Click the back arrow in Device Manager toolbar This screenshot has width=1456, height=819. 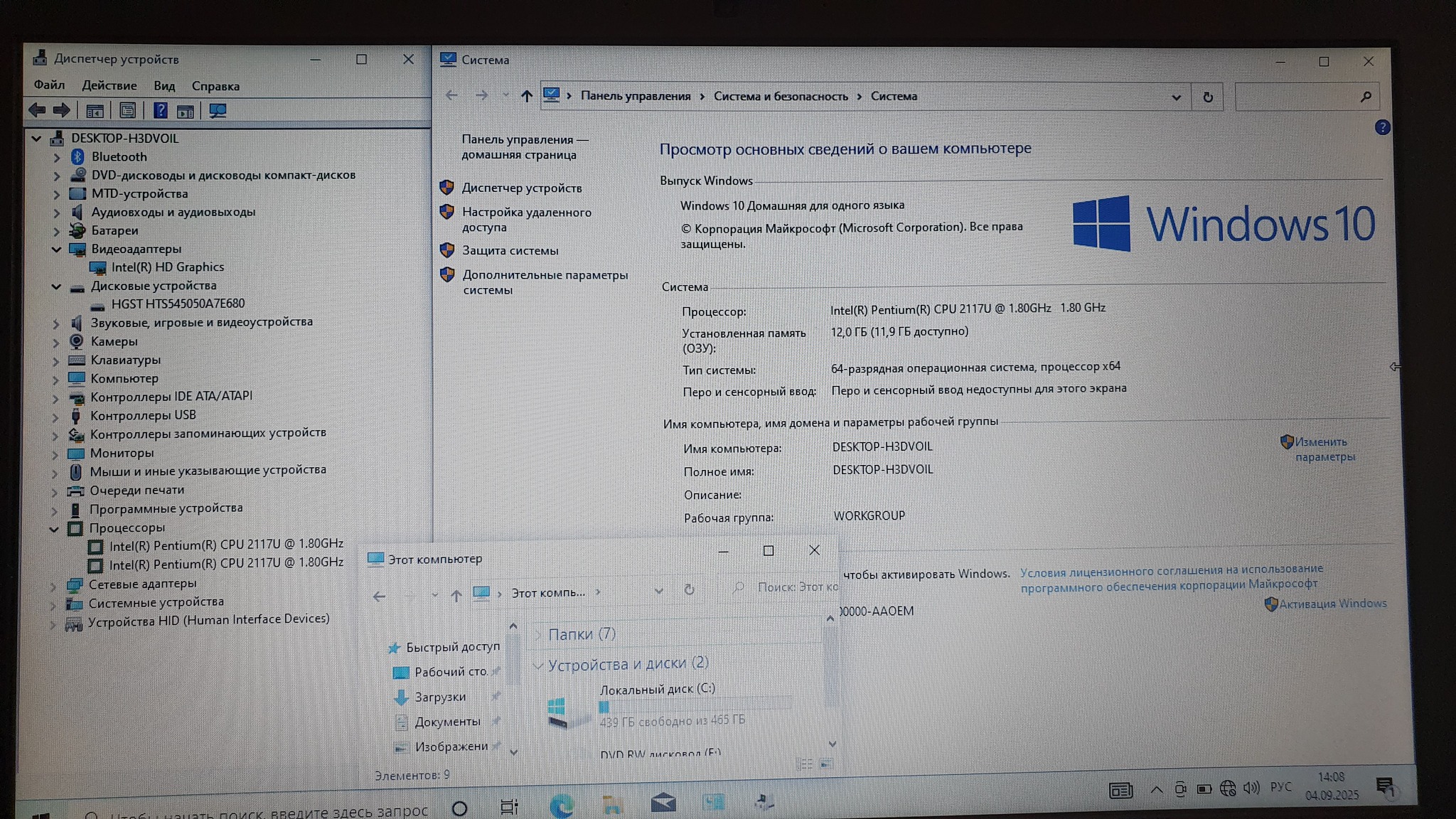coord(37,110)
